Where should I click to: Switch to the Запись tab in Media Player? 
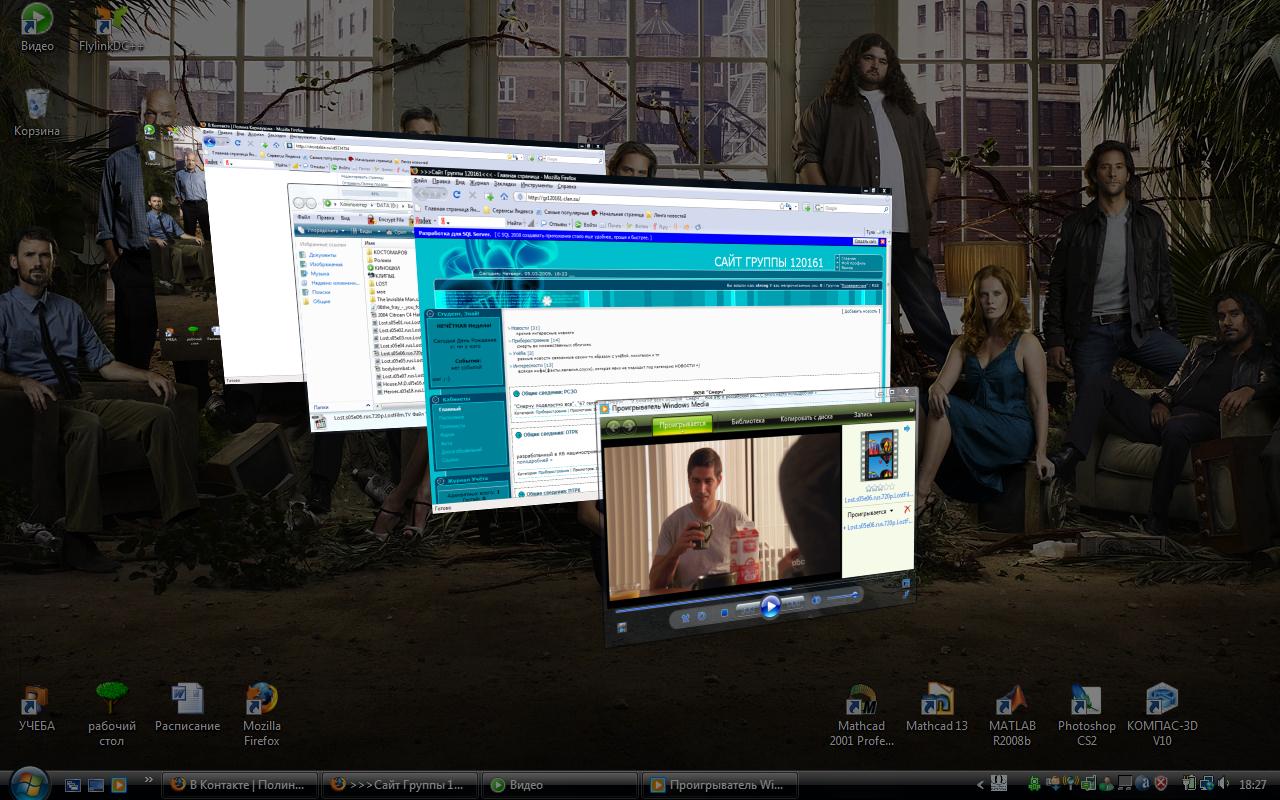(x=862, y=414)
